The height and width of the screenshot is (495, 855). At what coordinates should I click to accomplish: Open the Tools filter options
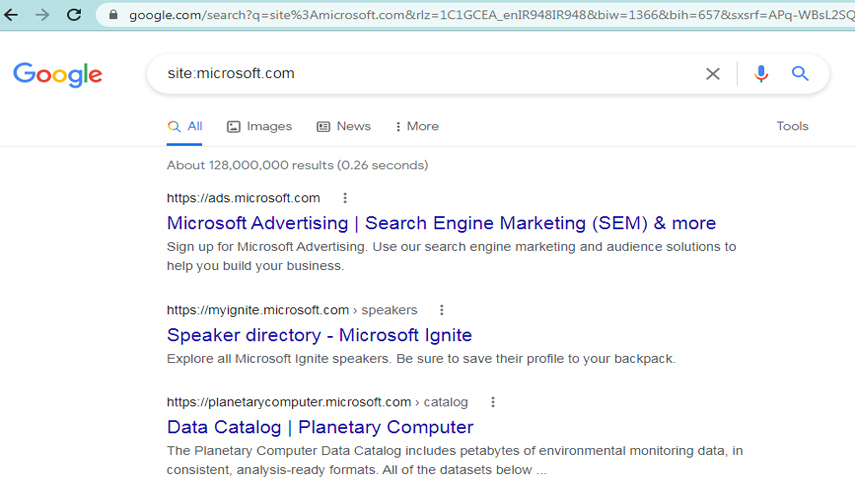792,126
